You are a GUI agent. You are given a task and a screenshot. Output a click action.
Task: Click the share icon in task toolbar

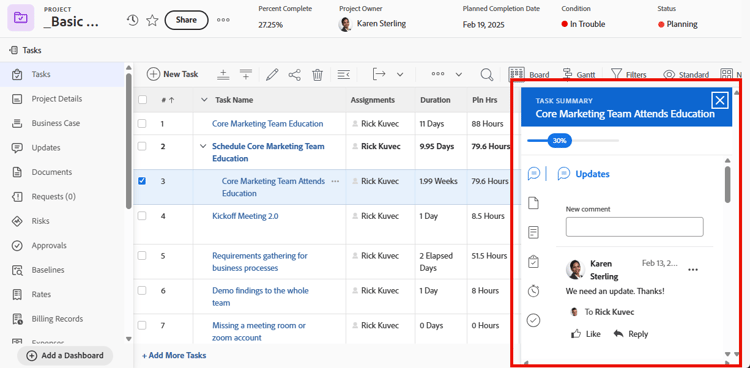tap(295, 74)
